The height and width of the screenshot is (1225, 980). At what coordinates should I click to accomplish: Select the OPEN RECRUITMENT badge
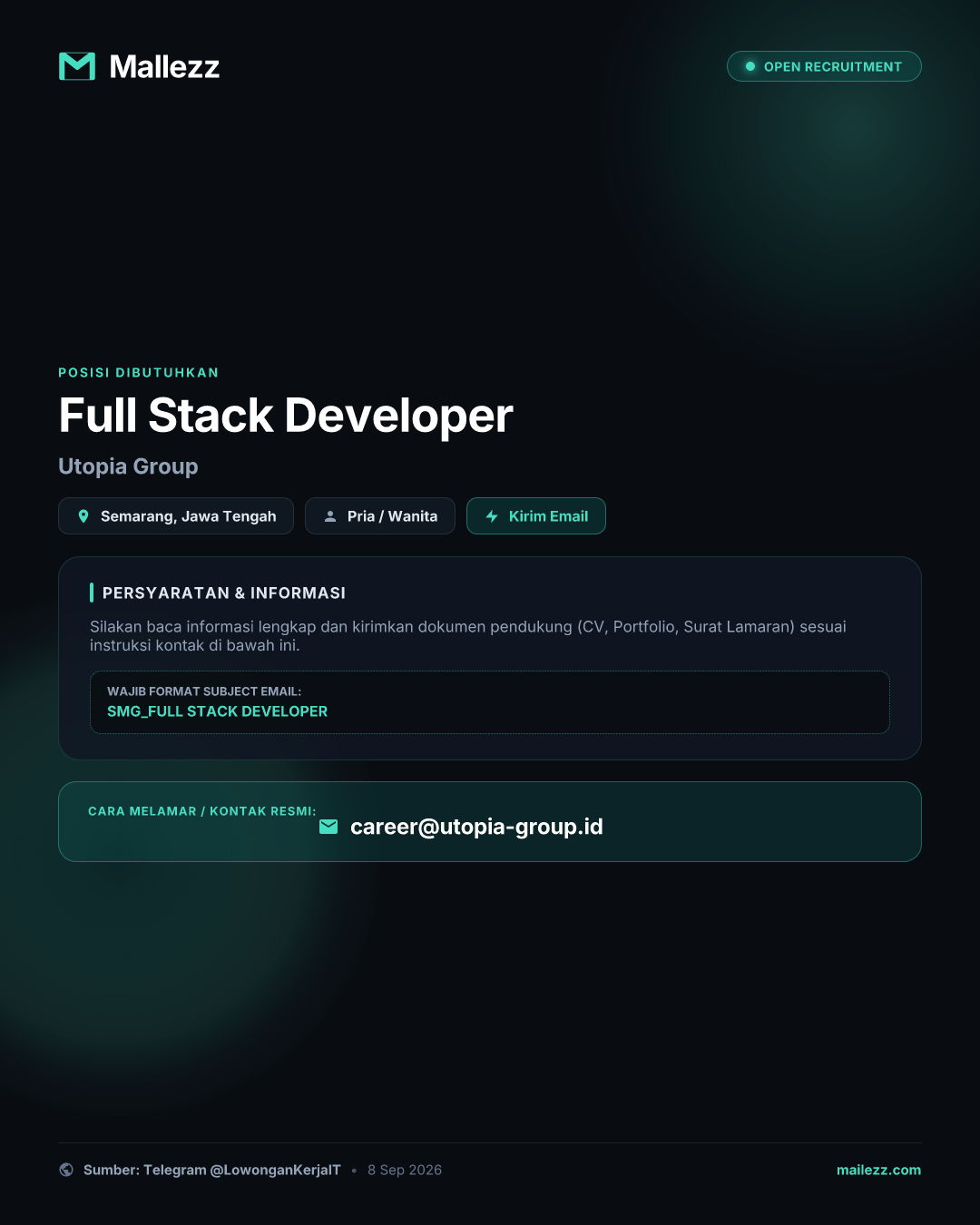tap(824, 66)
